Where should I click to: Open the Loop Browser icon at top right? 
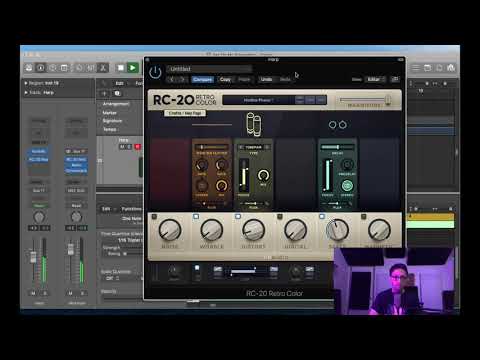[439, 68]
